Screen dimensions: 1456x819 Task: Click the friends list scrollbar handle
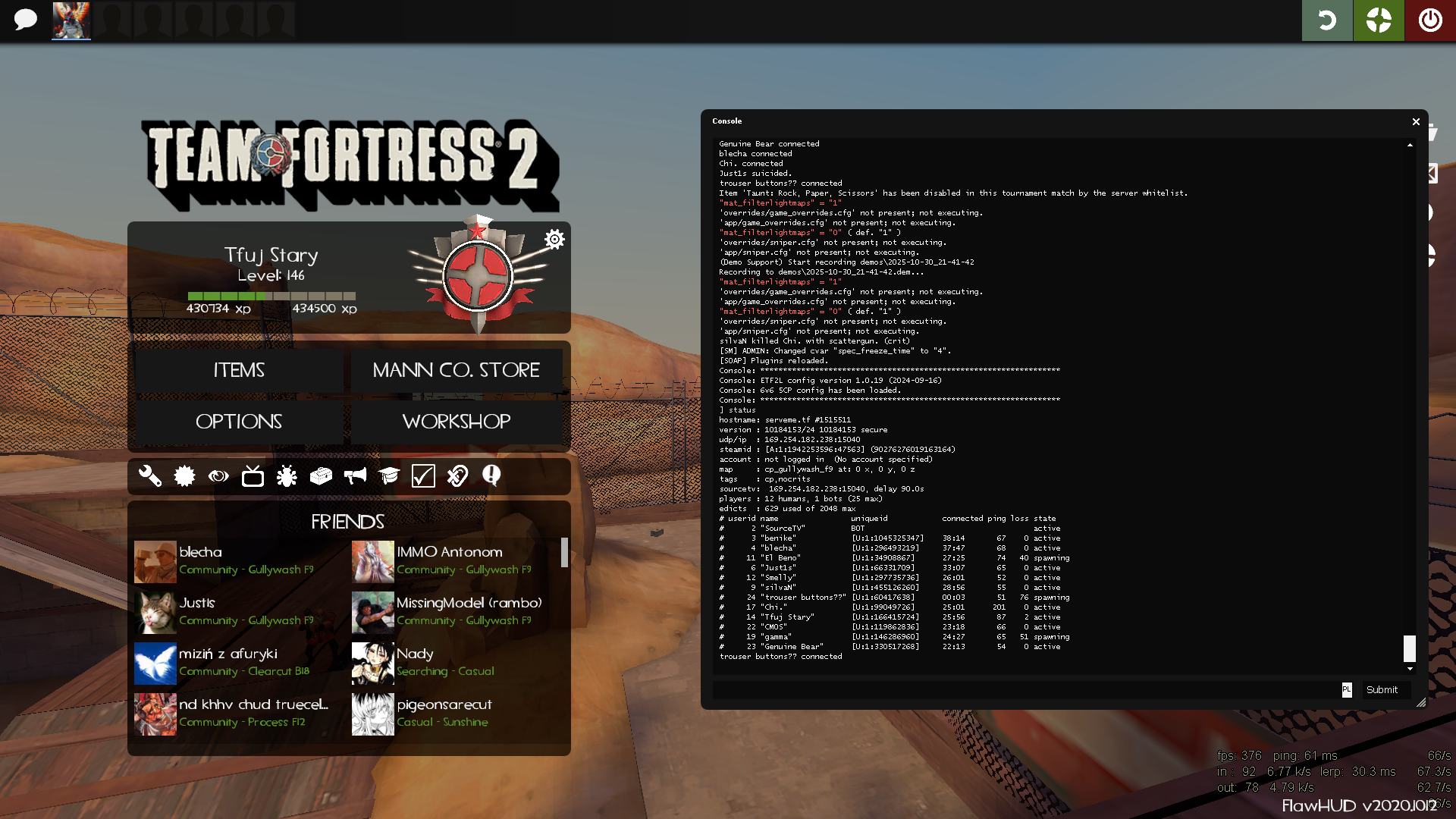(564, 552)
